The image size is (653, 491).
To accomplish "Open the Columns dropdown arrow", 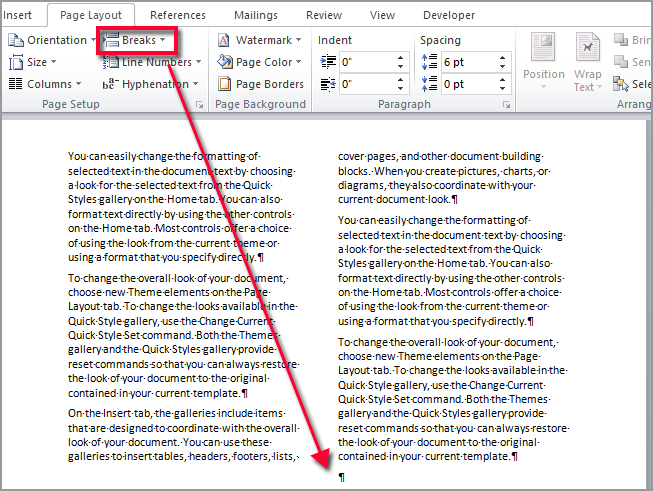I will [x=78, y=84].
